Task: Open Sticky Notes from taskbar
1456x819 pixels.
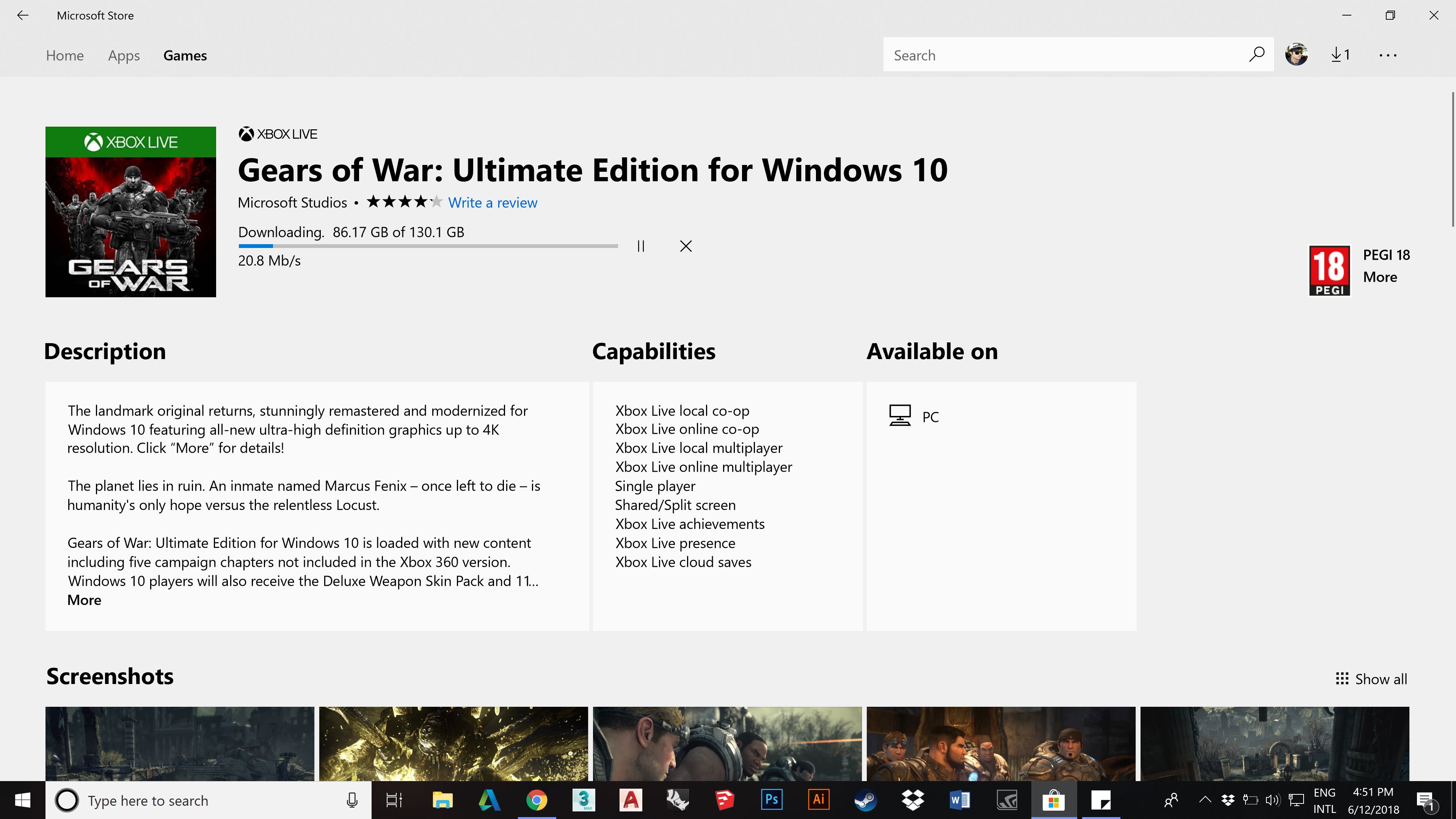Action: pyautogui.click(x=1101, y=800)
